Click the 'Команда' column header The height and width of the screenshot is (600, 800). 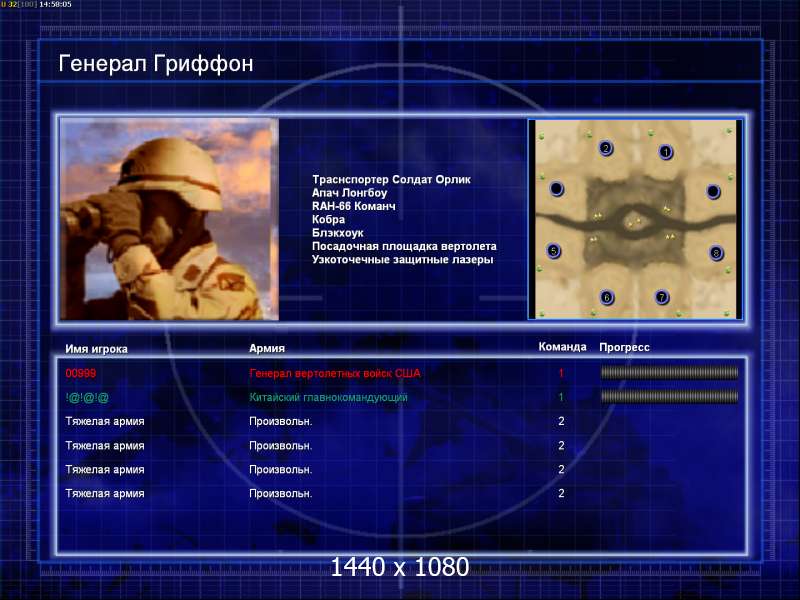(x=562, y=347)
